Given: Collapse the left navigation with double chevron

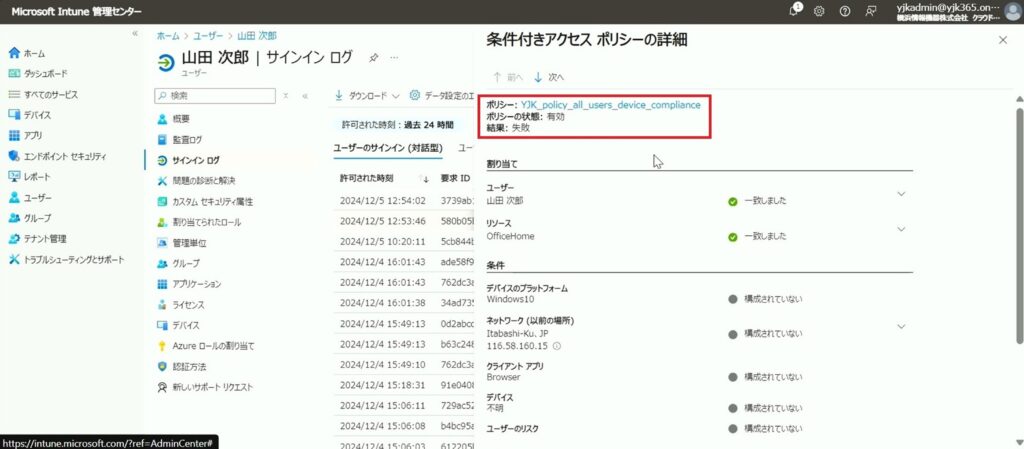Looking at the screenshot, I should [x=135, y=33].
